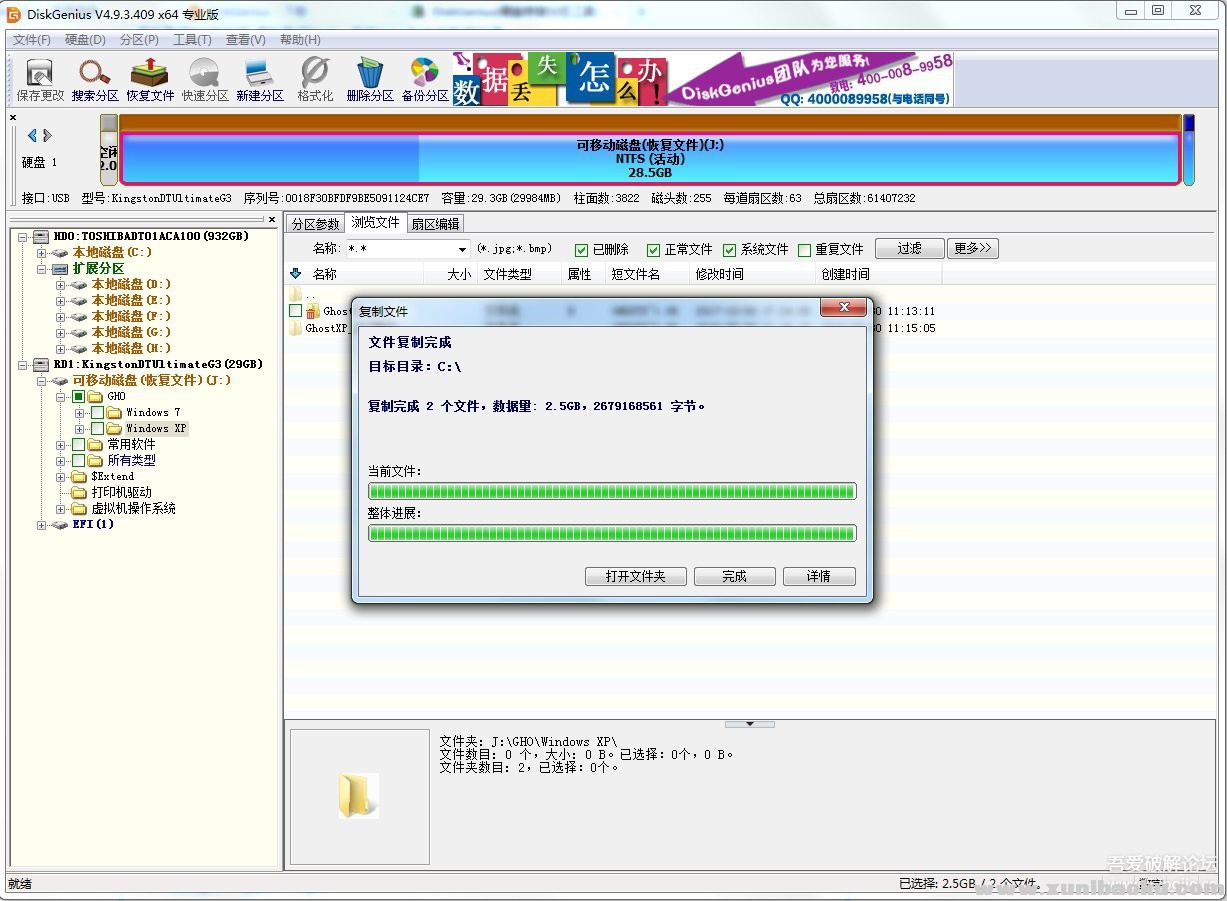Uncheck 系统文件 filter option

point(729,249)
